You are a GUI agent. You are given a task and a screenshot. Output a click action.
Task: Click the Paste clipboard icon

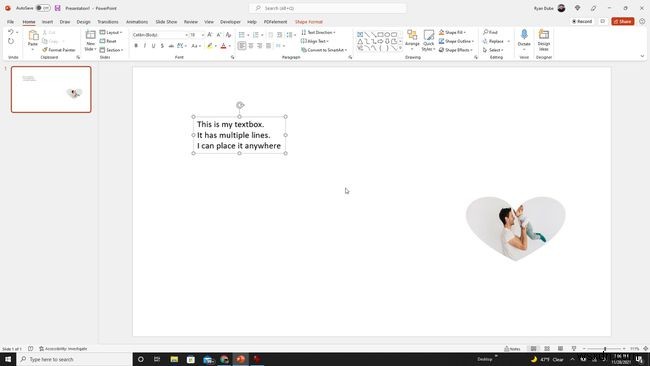[x=33, y=35]
